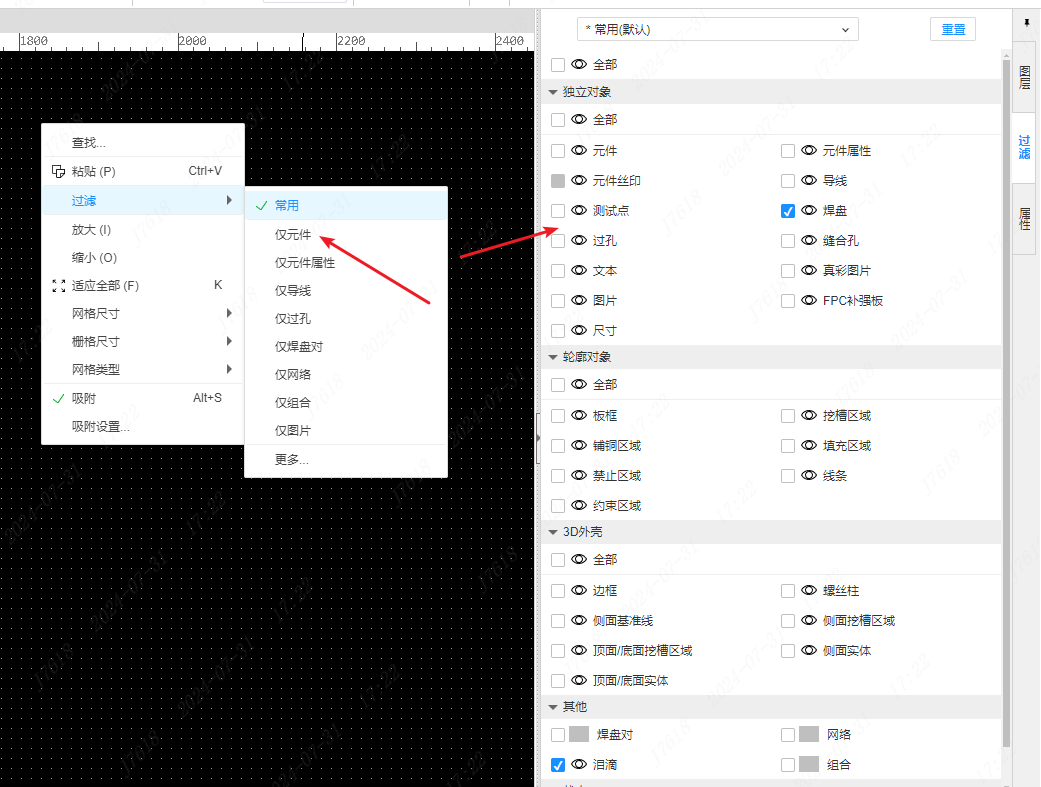Select 仅元件 from the filter submenu
The image size is (1041, 787).
(x=293, y=235)
